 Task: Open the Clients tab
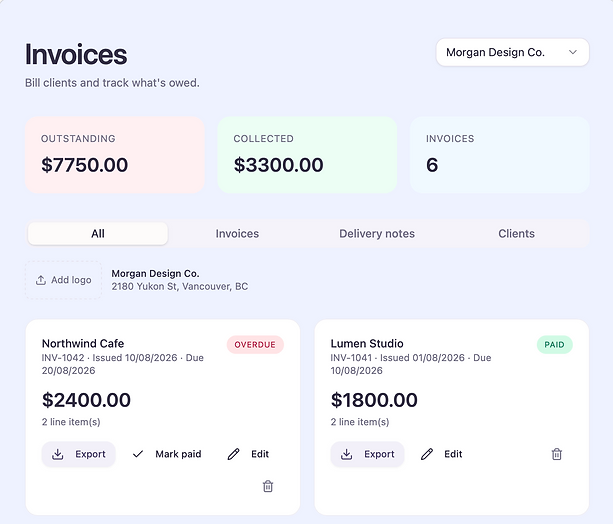coord(516,233)
